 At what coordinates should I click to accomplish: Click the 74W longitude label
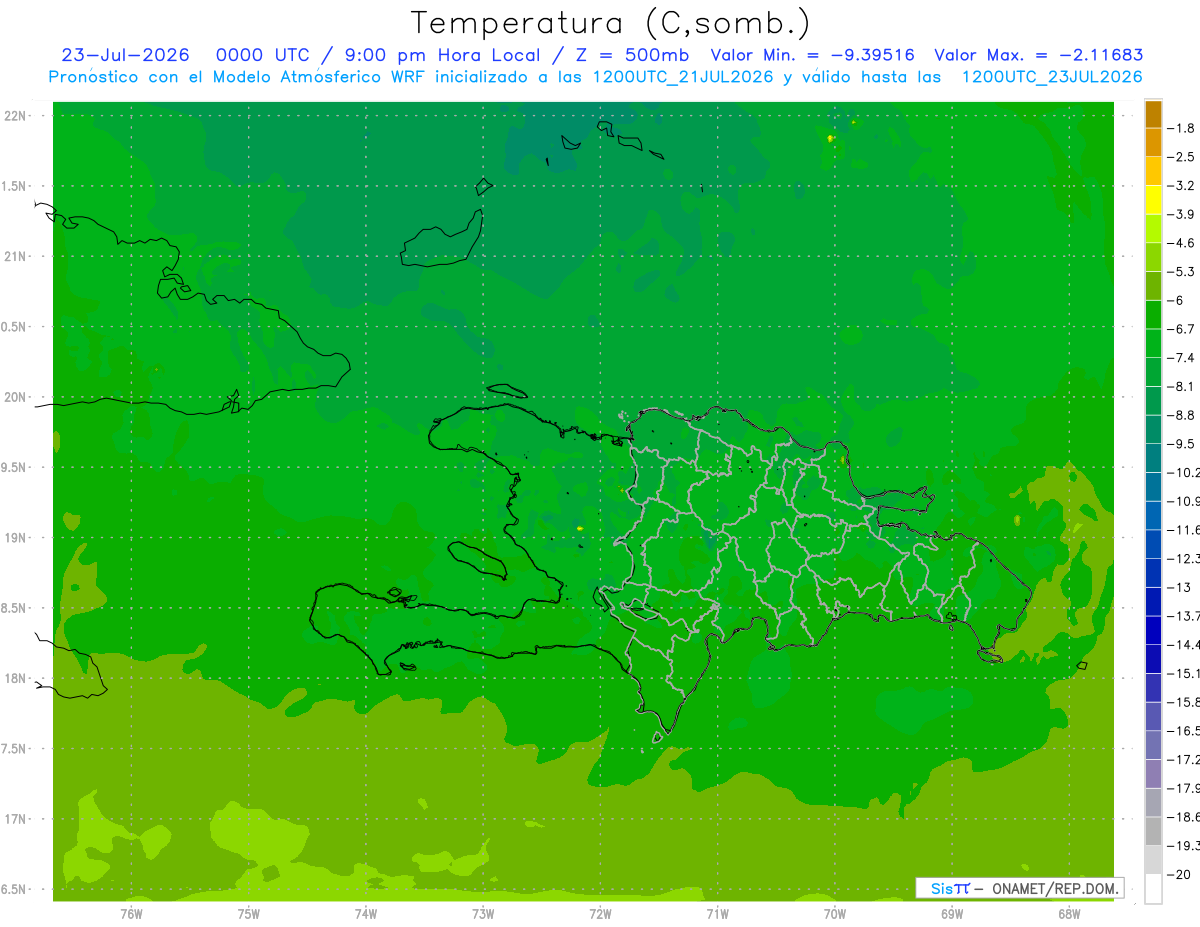coord(366,914)
